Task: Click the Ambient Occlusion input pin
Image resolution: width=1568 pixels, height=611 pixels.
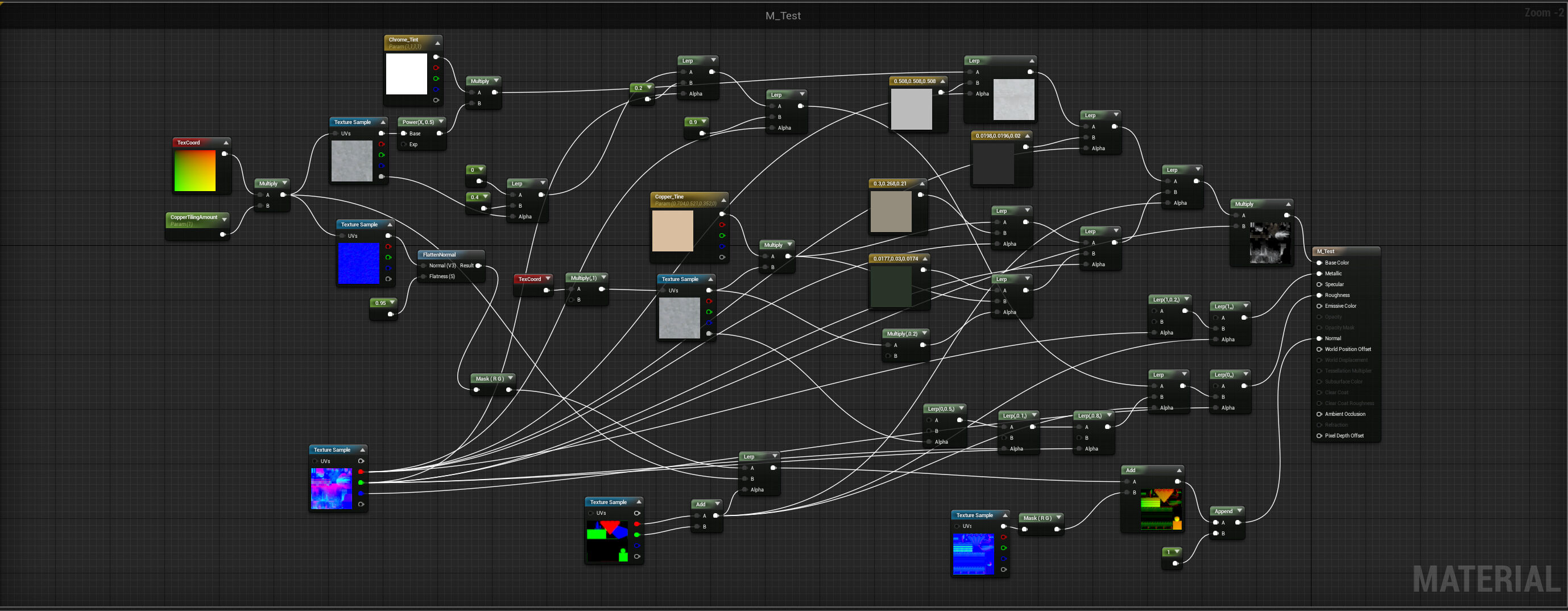Action: pyautogui.click(x=1319, y=414)
